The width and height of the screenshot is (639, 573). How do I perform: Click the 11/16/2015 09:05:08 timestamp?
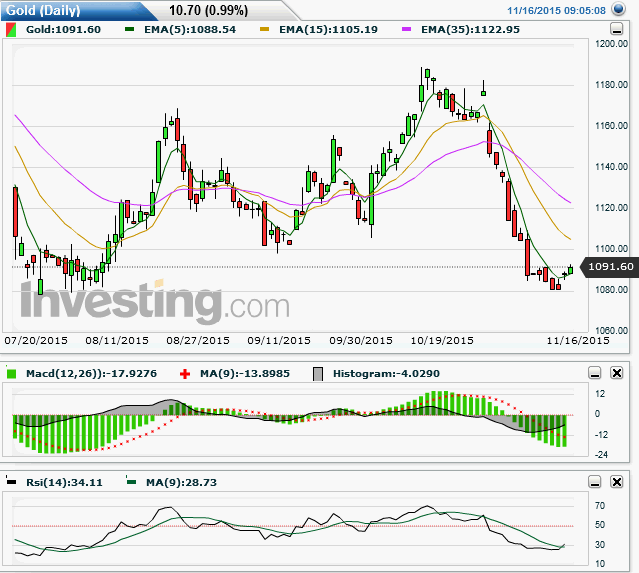click(556, 11)
